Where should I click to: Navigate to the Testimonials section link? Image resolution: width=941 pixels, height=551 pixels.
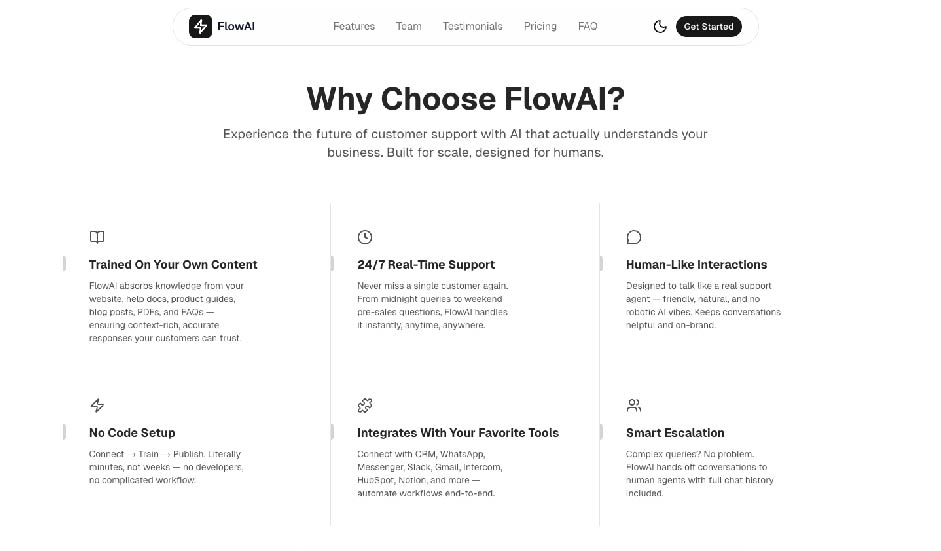click(x=472, y=27)
